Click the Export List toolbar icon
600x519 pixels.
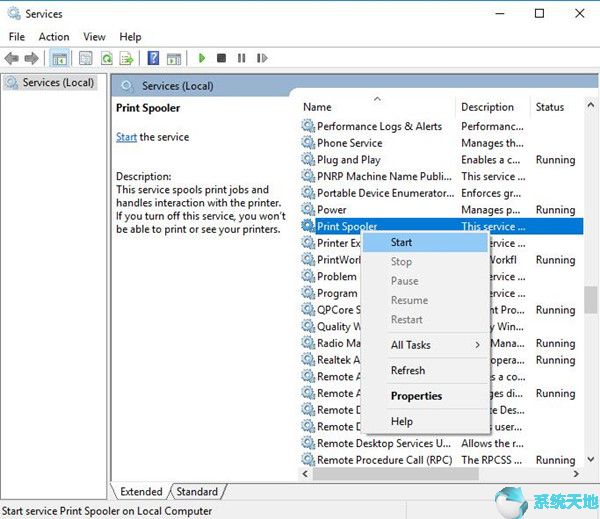click(x=127, y=58)
